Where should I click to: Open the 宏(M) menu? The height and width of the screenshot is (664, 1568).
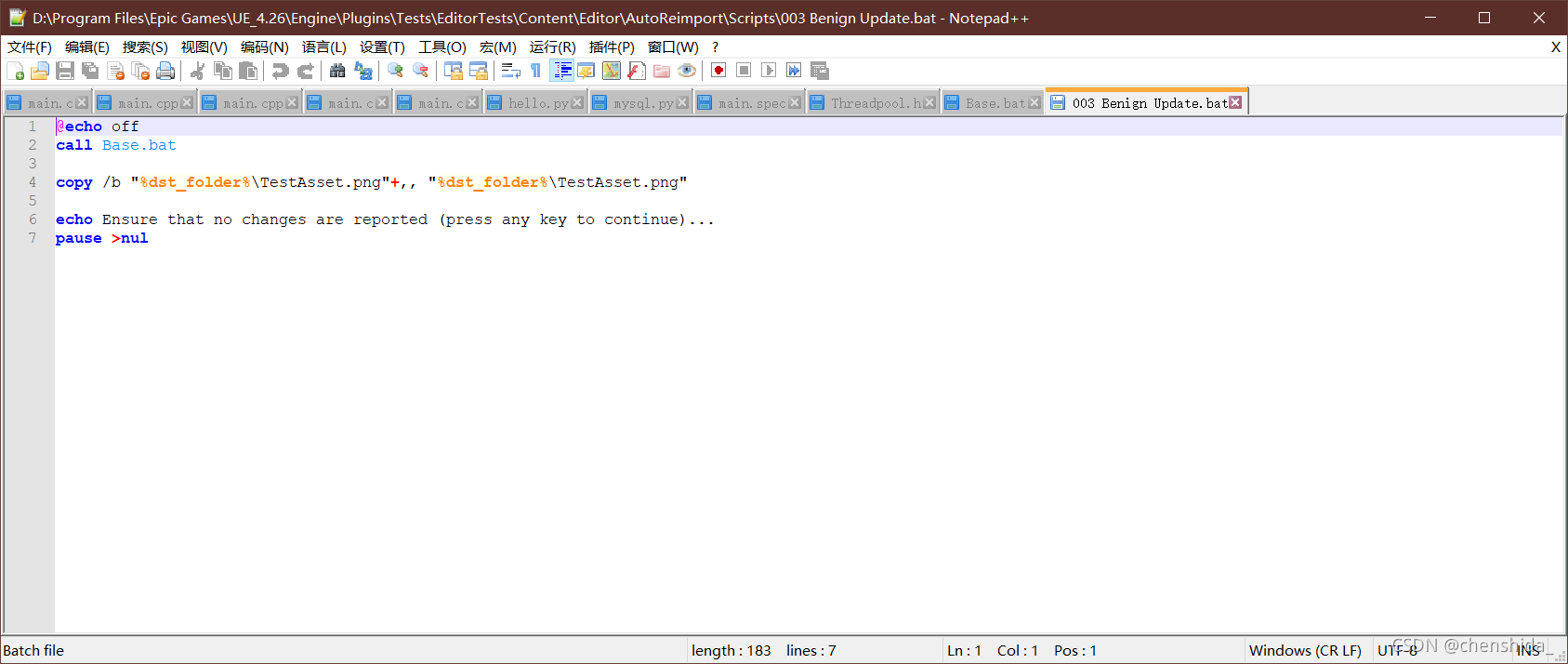(498, 46)
